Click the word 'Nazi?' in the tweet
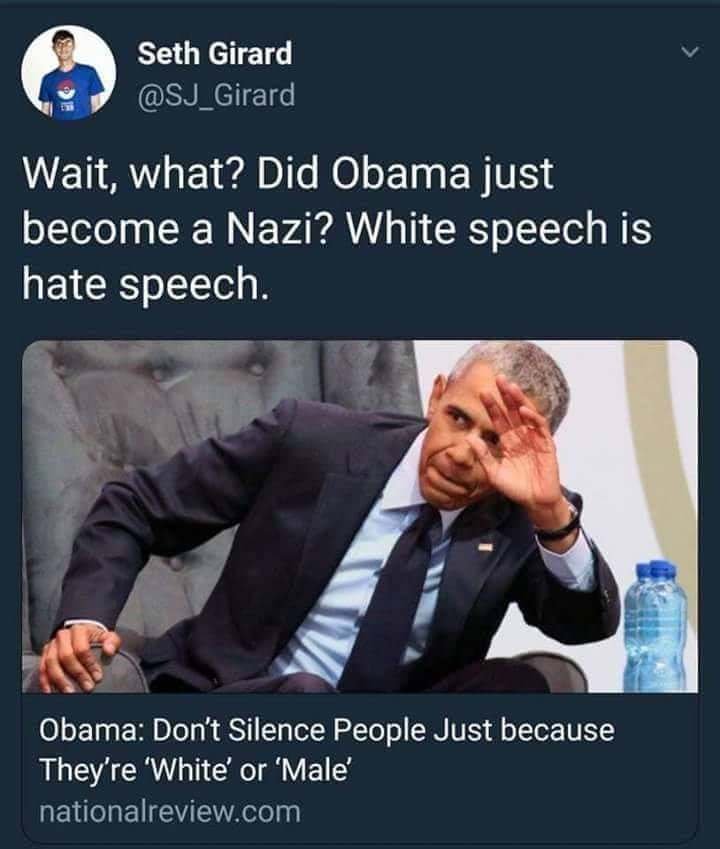720x849 pixels. pyautogui.click(x=280, y=228)
